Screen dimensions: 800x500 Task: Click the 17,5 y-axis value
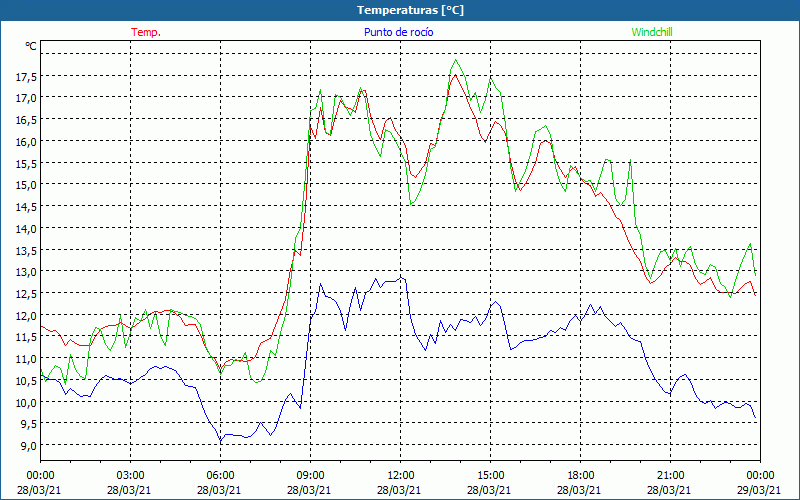pos(26,77)
